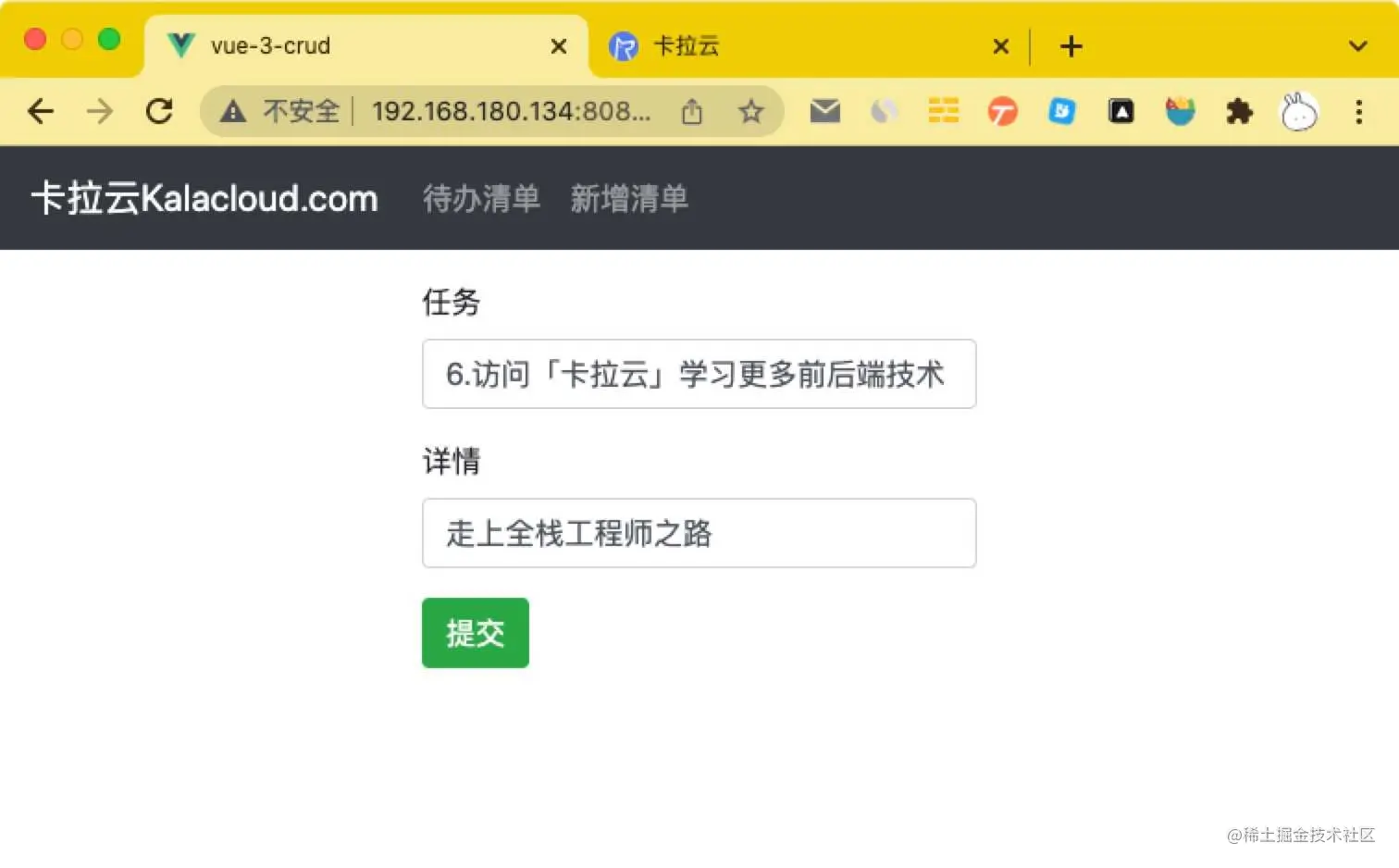
Task: Click the 任务 input field
Action: [x=699, y=374]
